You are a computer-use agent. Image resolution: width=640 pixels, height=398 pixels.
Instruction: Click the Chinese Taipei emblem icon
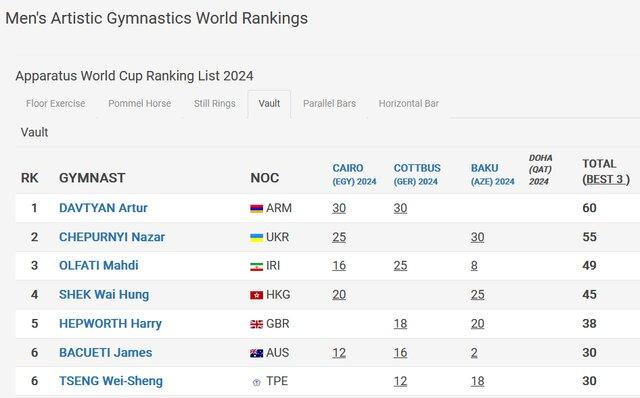pyautogui.click(x=256, y=382)
